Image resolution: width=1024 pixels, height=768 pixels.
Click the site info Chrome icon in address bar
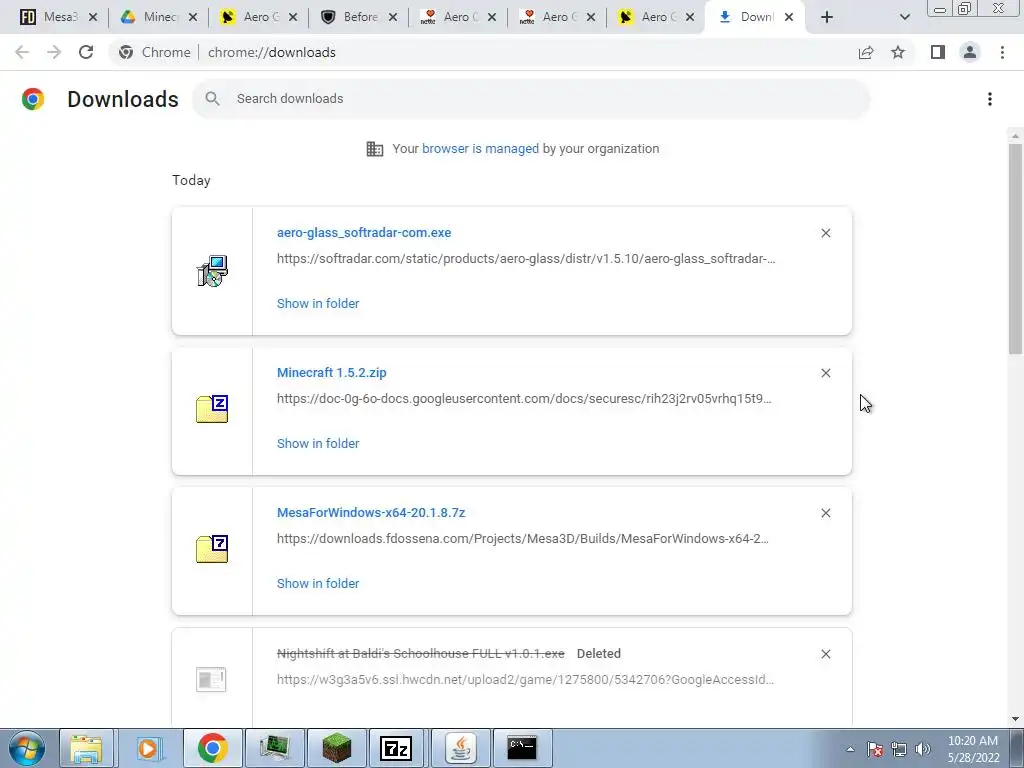pyautogui.click(x=126, y=52)
